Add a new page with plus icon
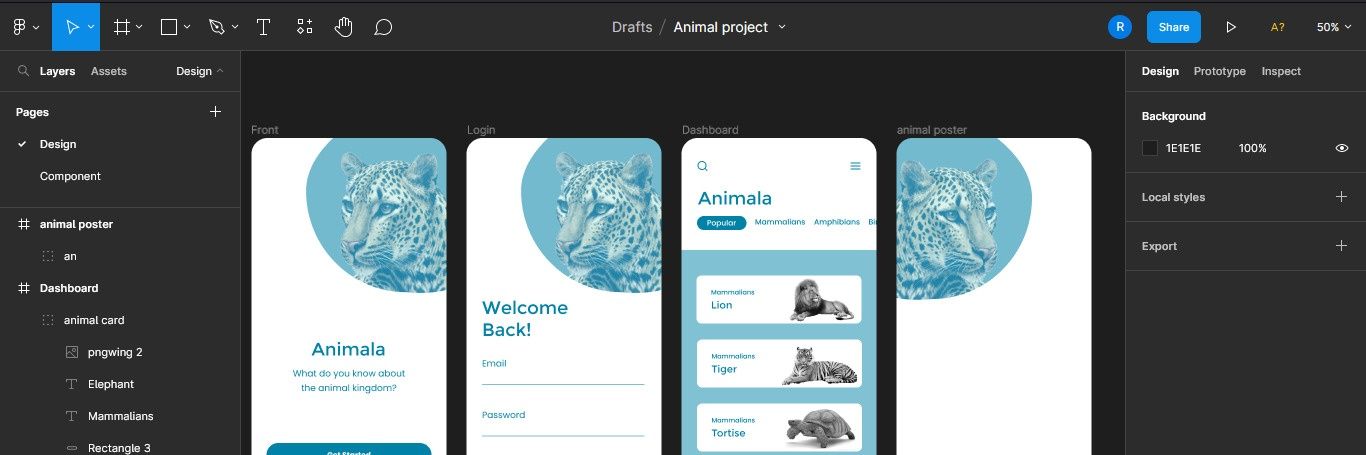The image size is (1366, 455). [215, 112]
